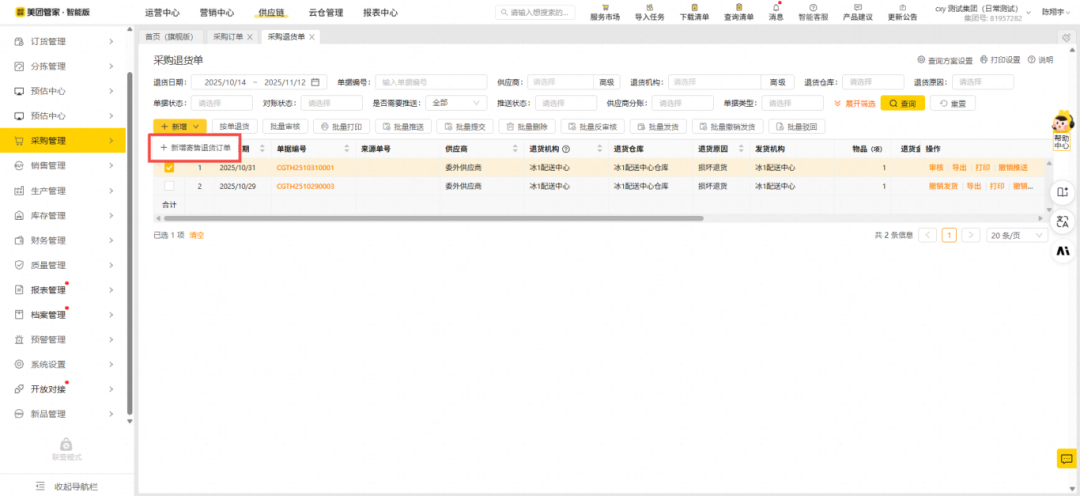Screen dimensions: 1080x496
Task: Open the 查询方案设置 gear icon
Action: tap(921, 60)
